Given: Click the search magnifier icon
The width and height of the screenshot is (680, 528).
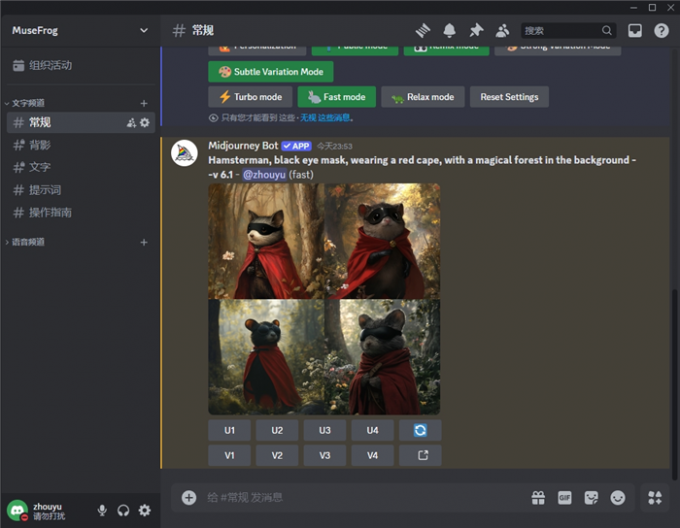Looking at the screenshot, I should [x=607, y=30].
